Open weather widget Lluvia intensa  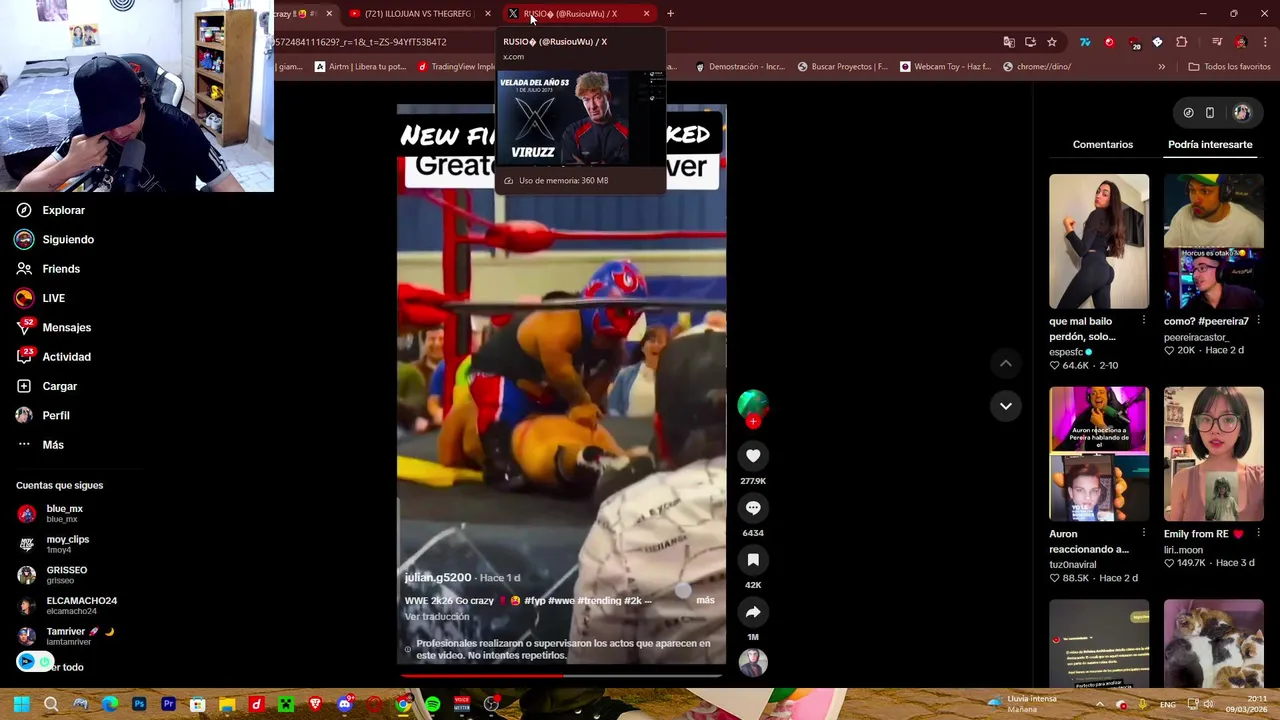[1021, 704]
